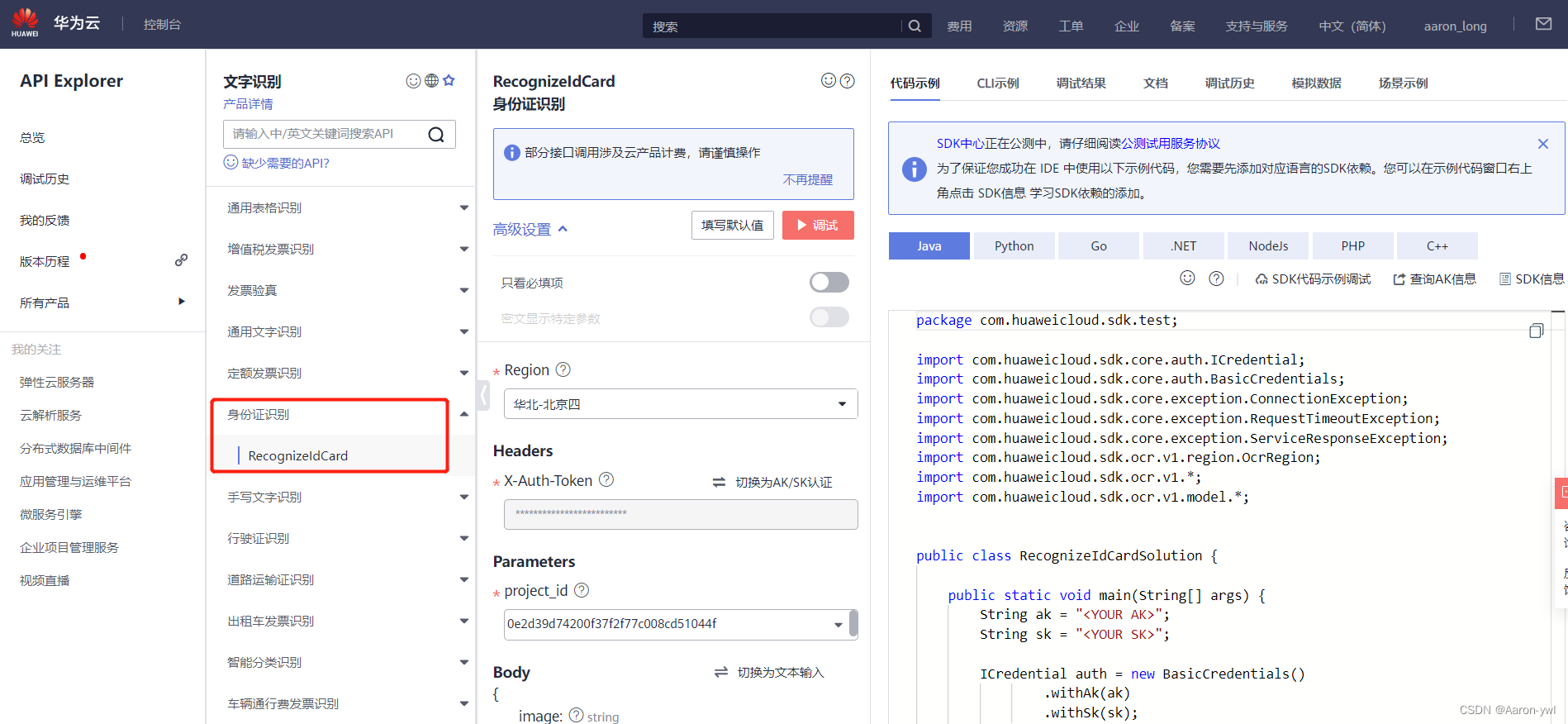
Task: Open the mail envelope icon in header
Action: tap(1543, 24)
